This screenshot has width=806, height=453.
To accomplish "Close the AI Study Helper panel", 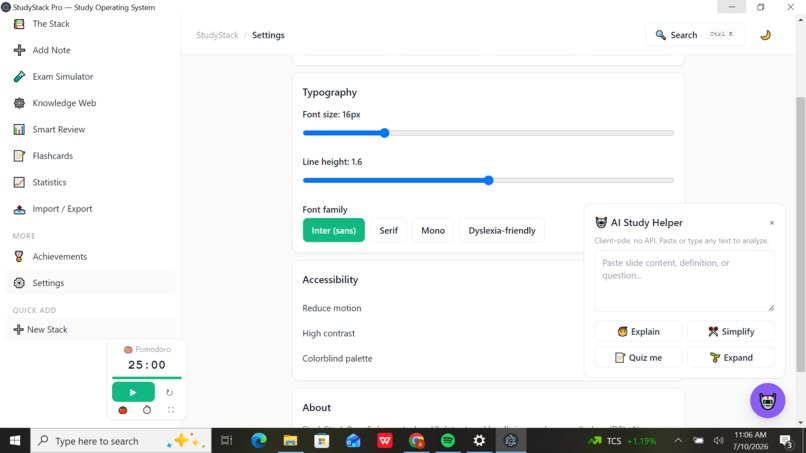I will click(x=772, y=223).
